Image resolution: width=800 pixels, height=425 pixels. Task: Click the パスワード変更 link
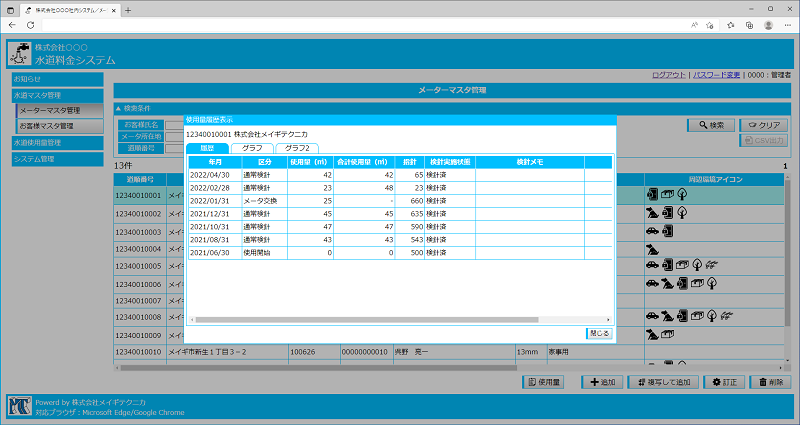click(716, 75)
